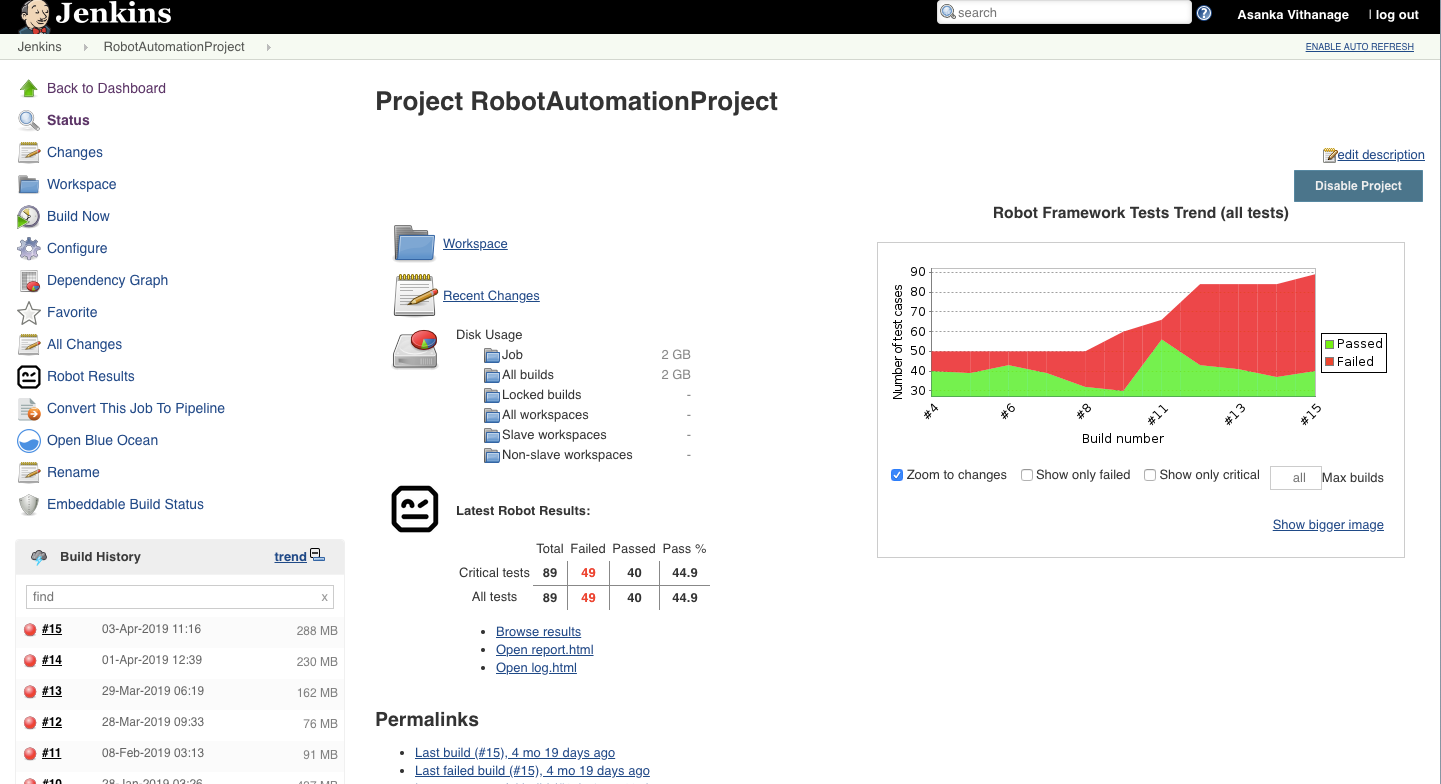Viewport: 1441px width, 784px height.
Task: Clear build history filter with the x
Action: point(324,597)
